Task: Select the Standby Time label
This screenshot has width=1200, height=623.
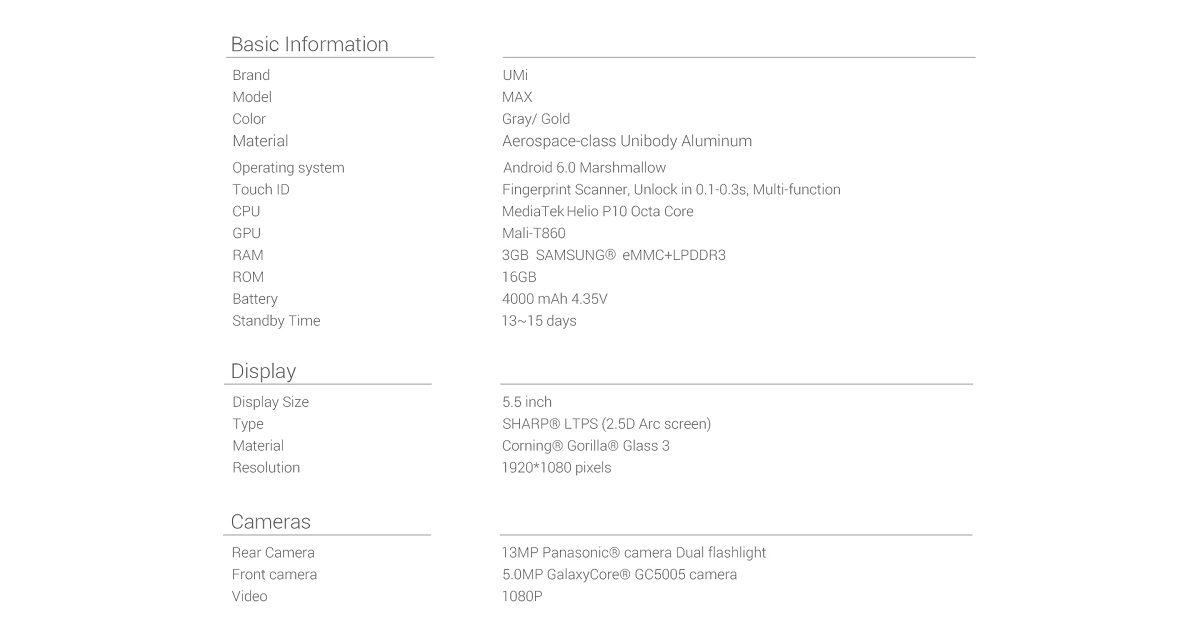Action: click(276, 321)
